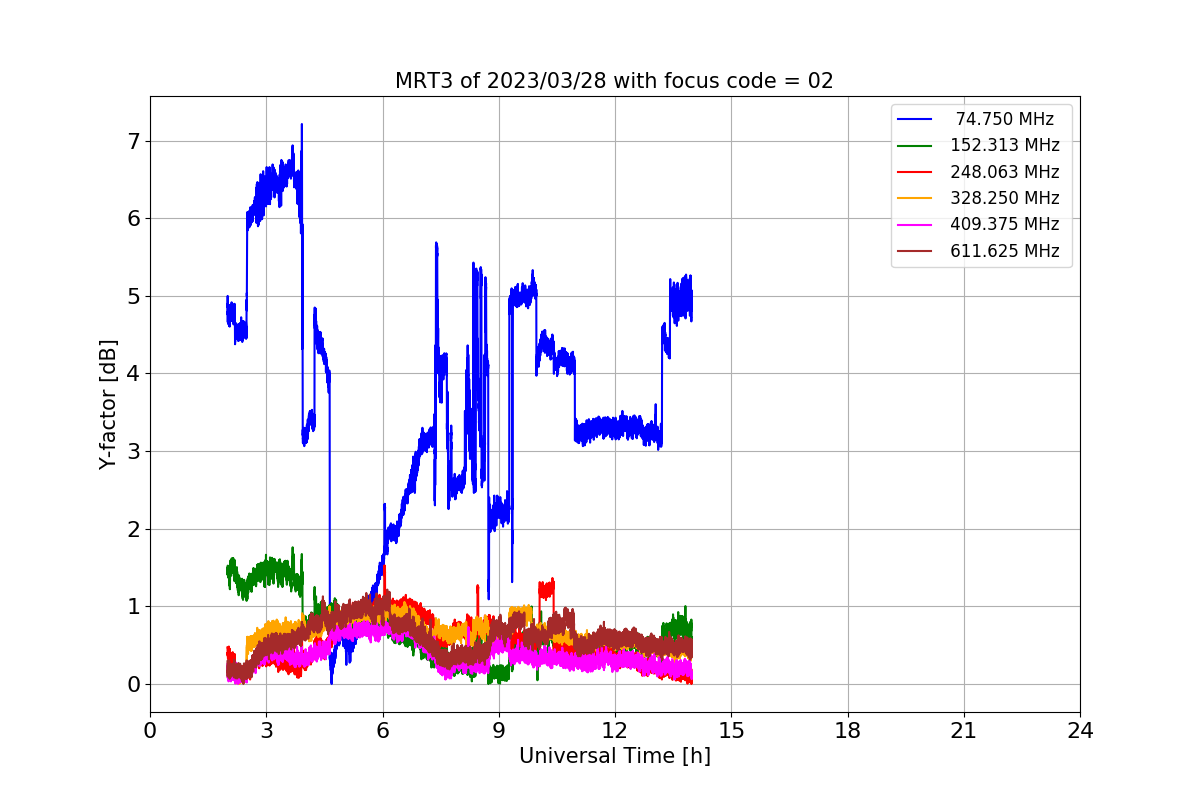Click the y-axis tick label '7'
The image size is (1200, 800).
134,141
